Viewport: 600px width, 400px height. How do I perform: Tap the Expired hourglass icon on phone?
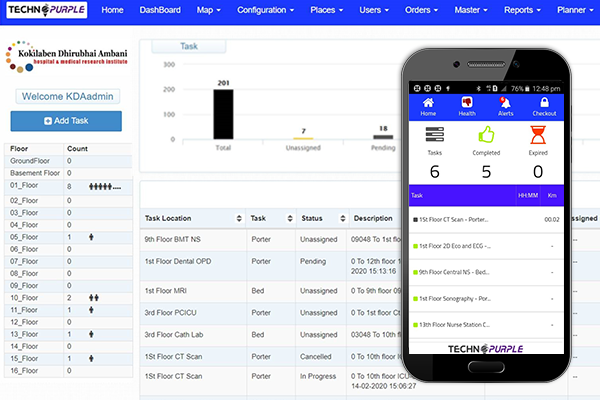click(538, 135)
